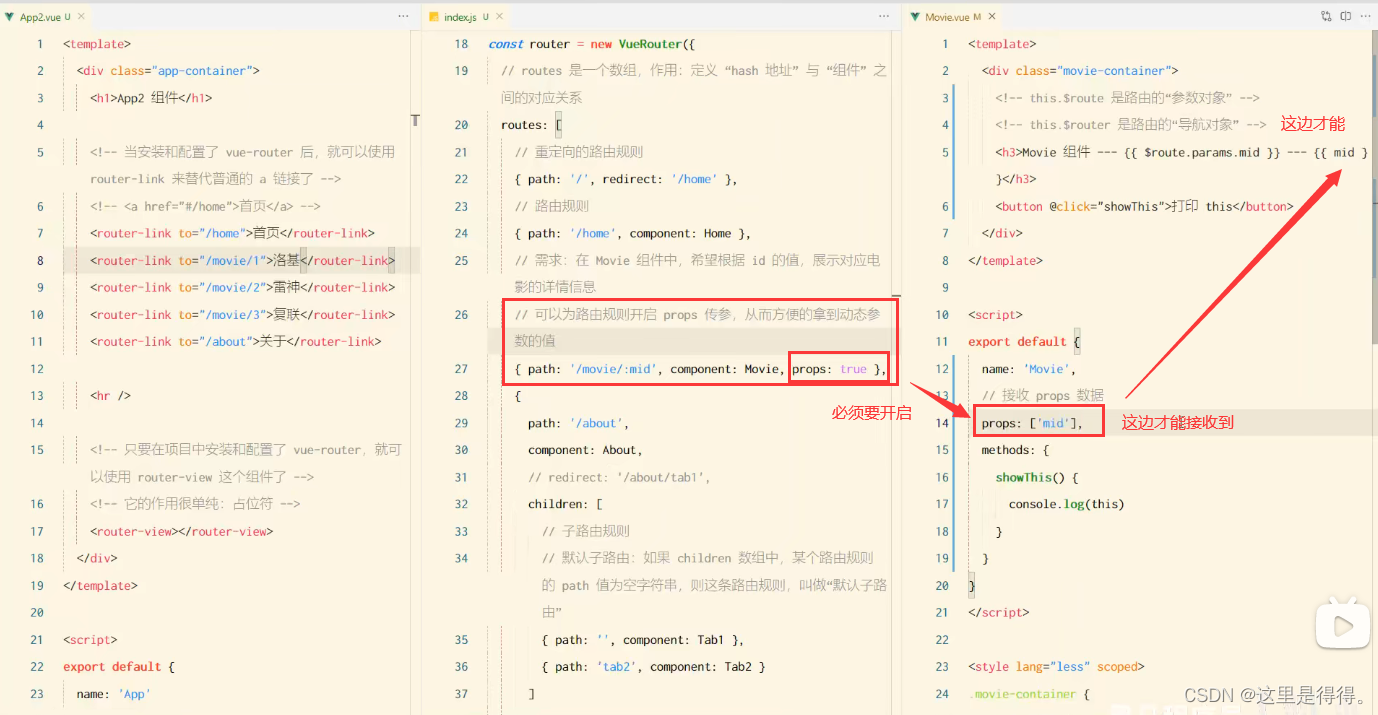Viewport: 1378px width, 715px height.
Task: Click the button @click="showThis" line
Action: [x=1144, y=206]
